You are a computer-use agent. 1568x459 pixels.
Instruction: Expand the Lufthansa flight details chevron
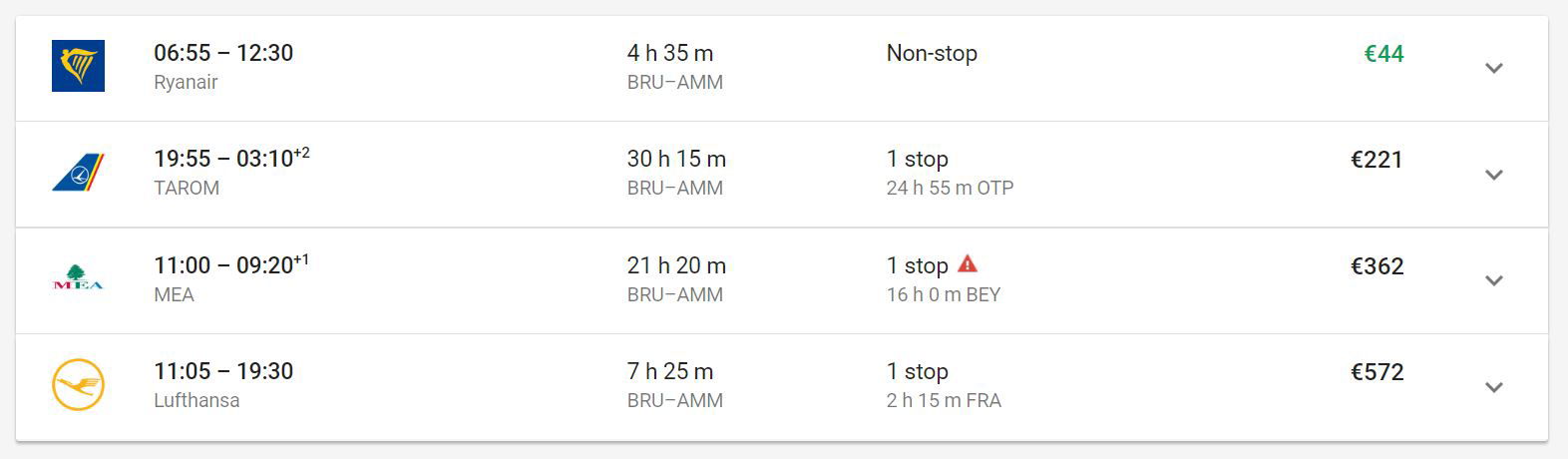pyautogui.click(x=1493, y=387)
